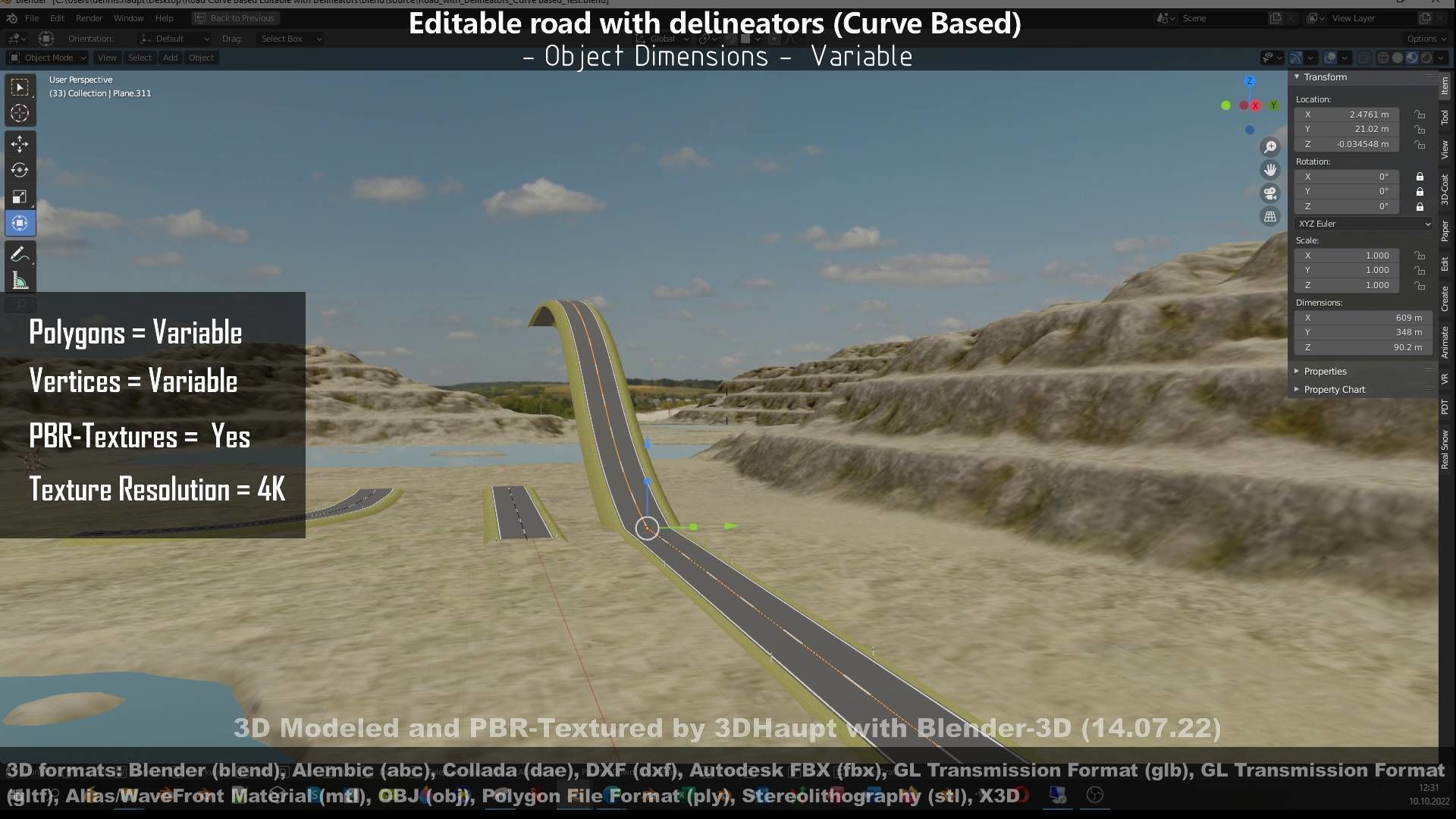Toggle X-ray display icon
This screenshot has height=819, width=1456.
click(1363, 58)
